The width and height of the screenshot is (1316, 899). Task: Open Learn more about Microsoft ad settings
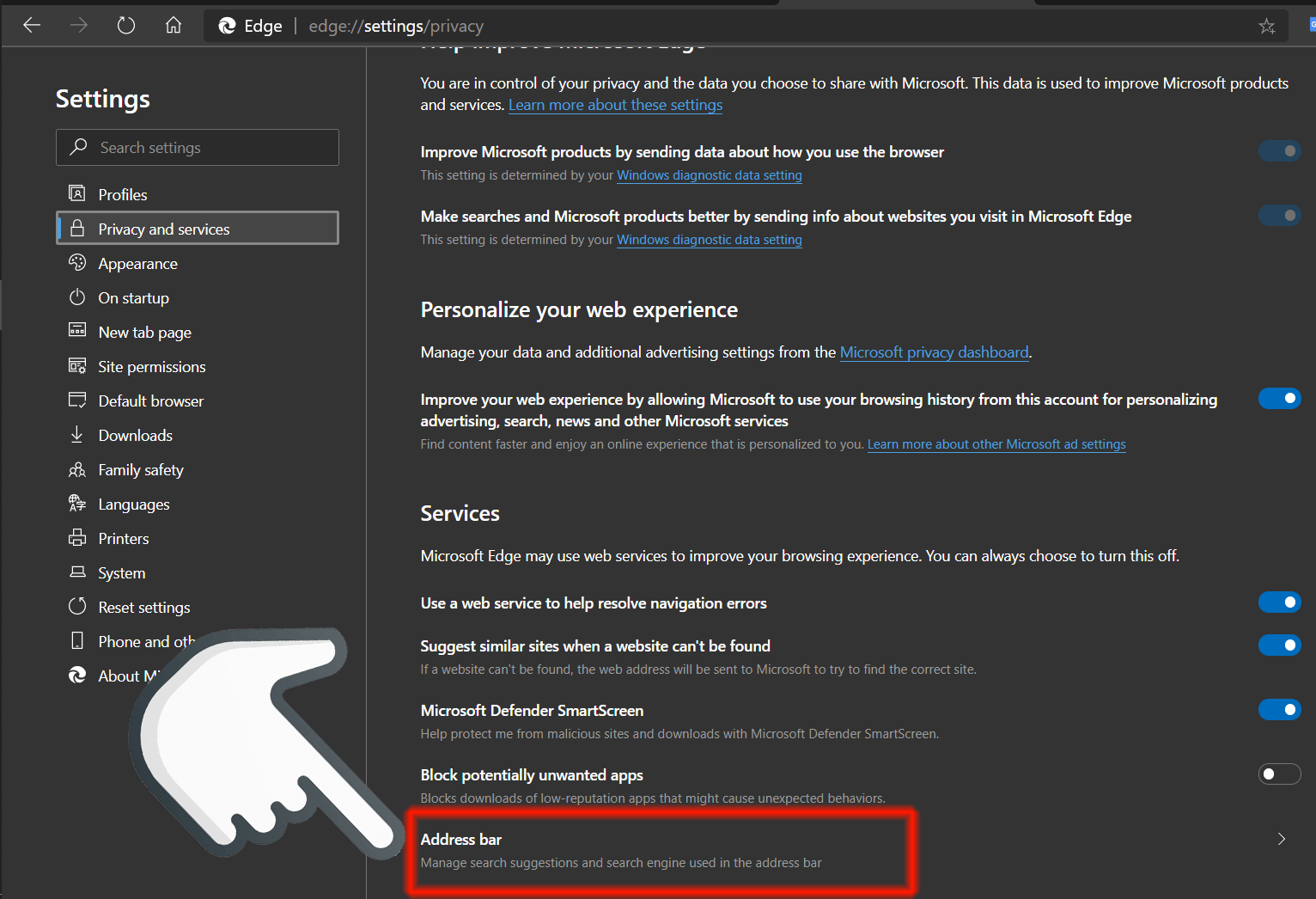pyautogui.click(x=996, y=444)
